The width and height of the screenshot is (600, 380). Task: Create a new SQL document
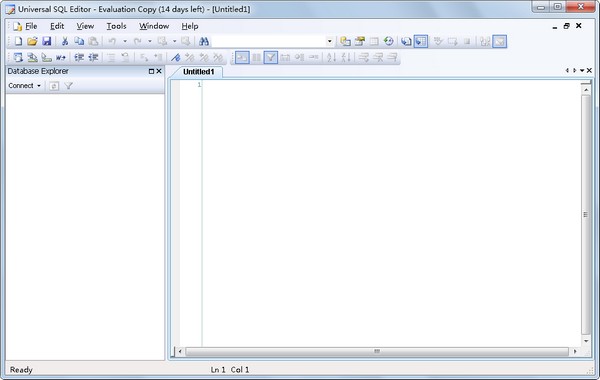(x=18, y=41)
